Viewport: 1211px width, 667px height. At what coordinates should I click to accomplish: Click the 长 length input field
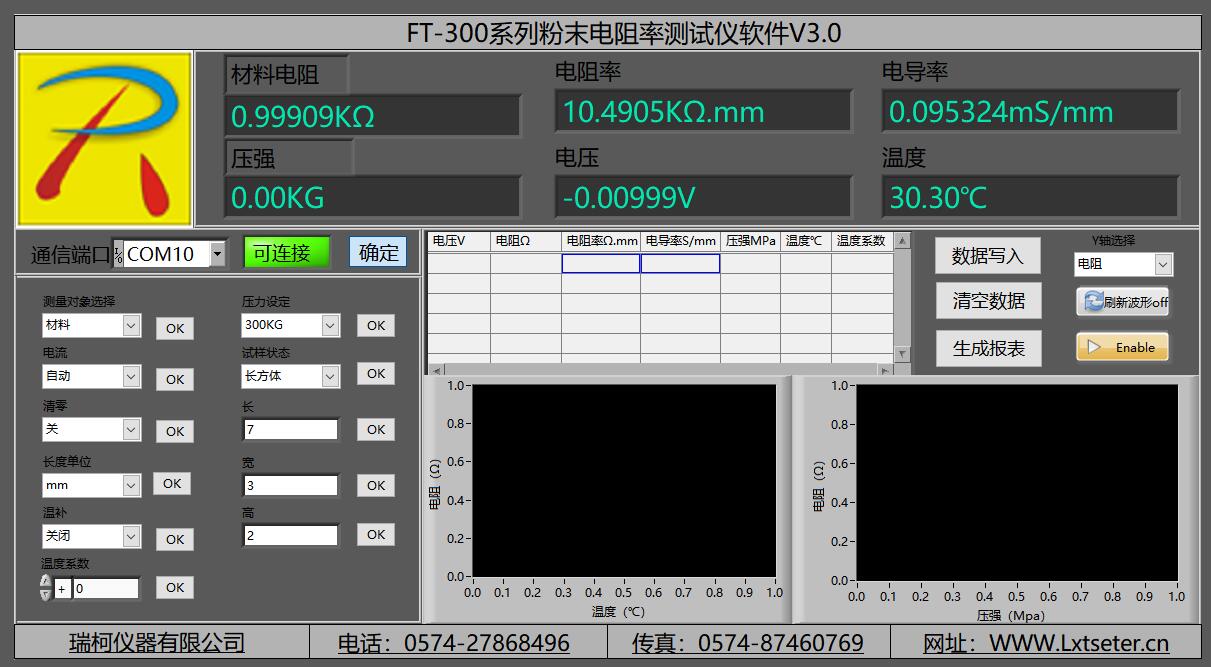[x=290, y=429]
